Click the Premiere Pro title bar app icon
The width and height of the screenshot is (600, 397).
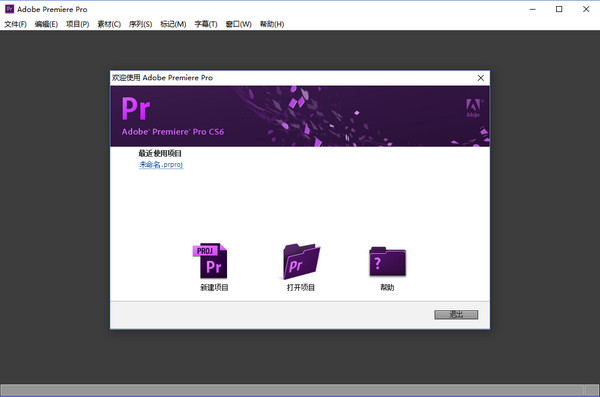(x=9, y=9)
